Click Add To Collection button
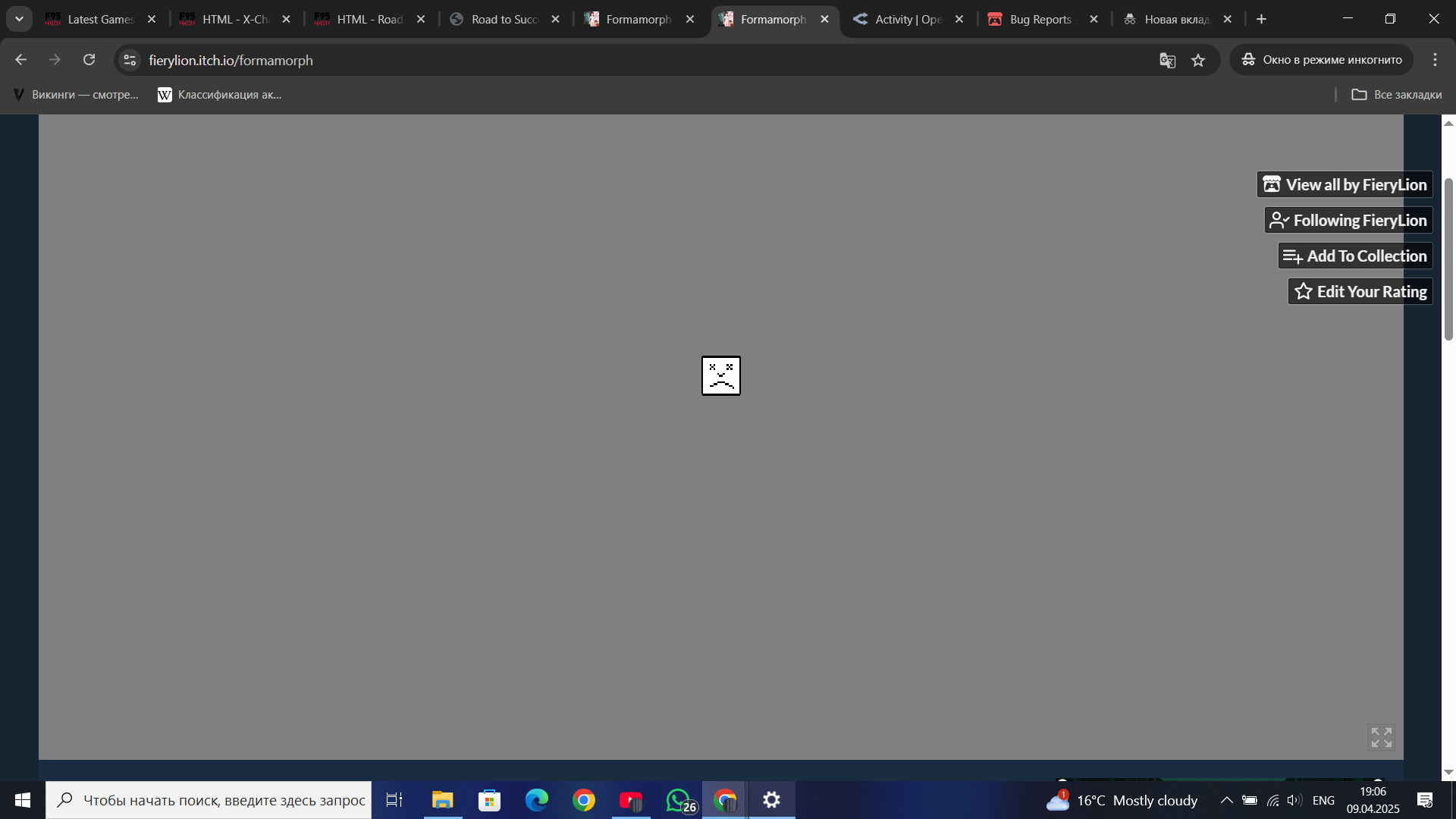 click(1355, 256)
